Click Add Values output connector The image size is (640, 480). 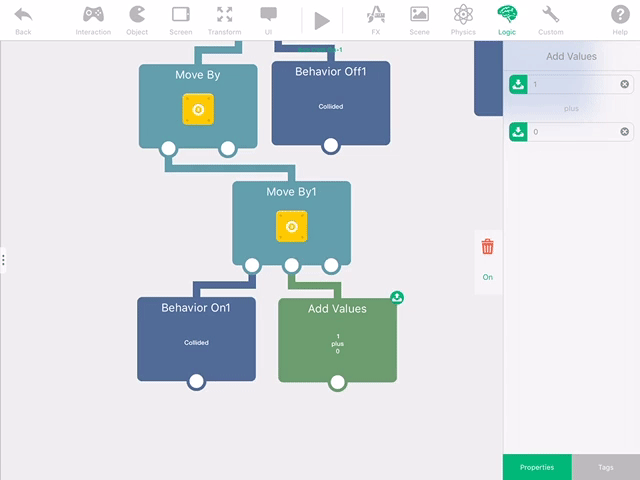point(337,382)
